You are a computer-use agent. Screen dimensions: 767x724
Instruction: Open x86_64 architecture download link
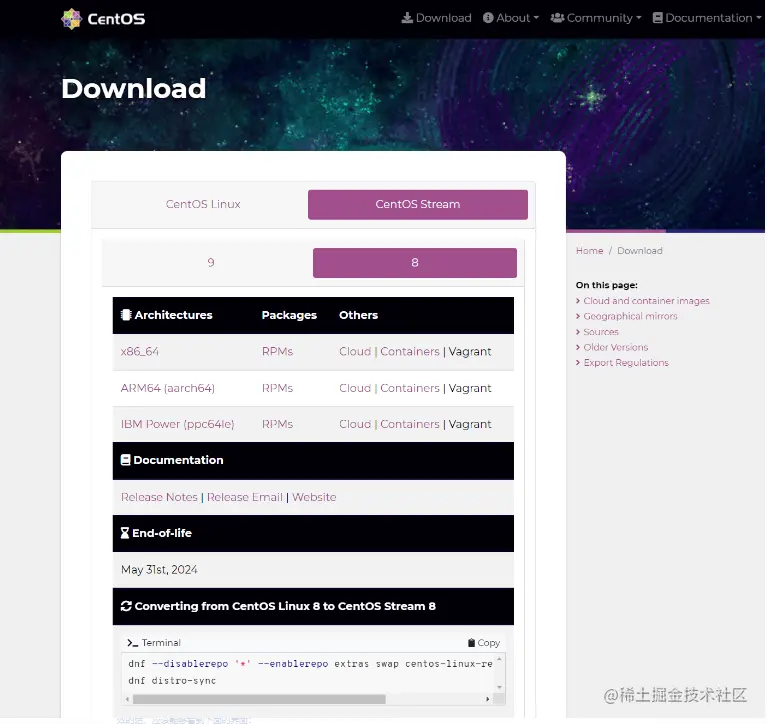pyautogui.click(x=139, y=352)
